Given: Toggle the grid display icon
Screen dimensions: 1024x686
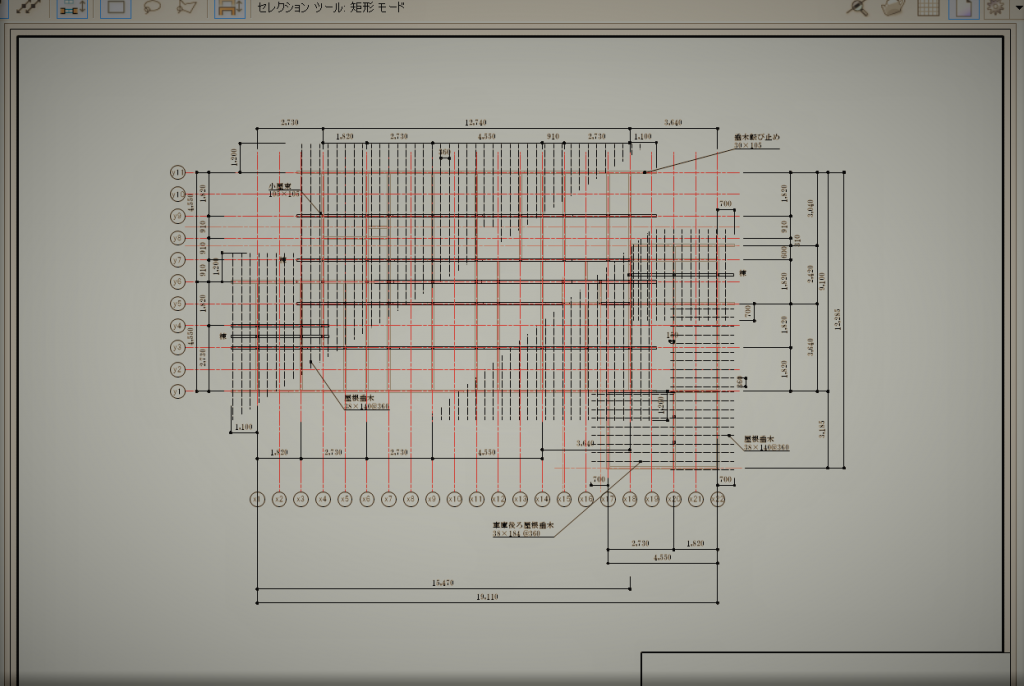Looking at the screenshot, I should [x=928, y=8].
